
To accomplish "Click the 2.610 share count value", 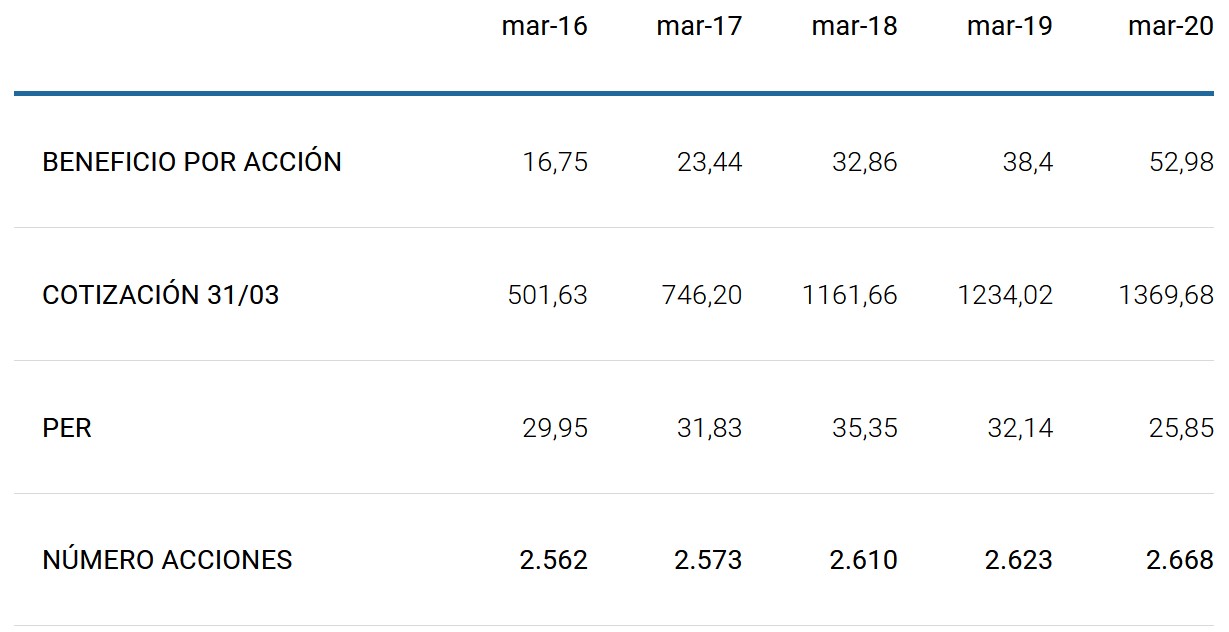I will [x=864, y=560].
